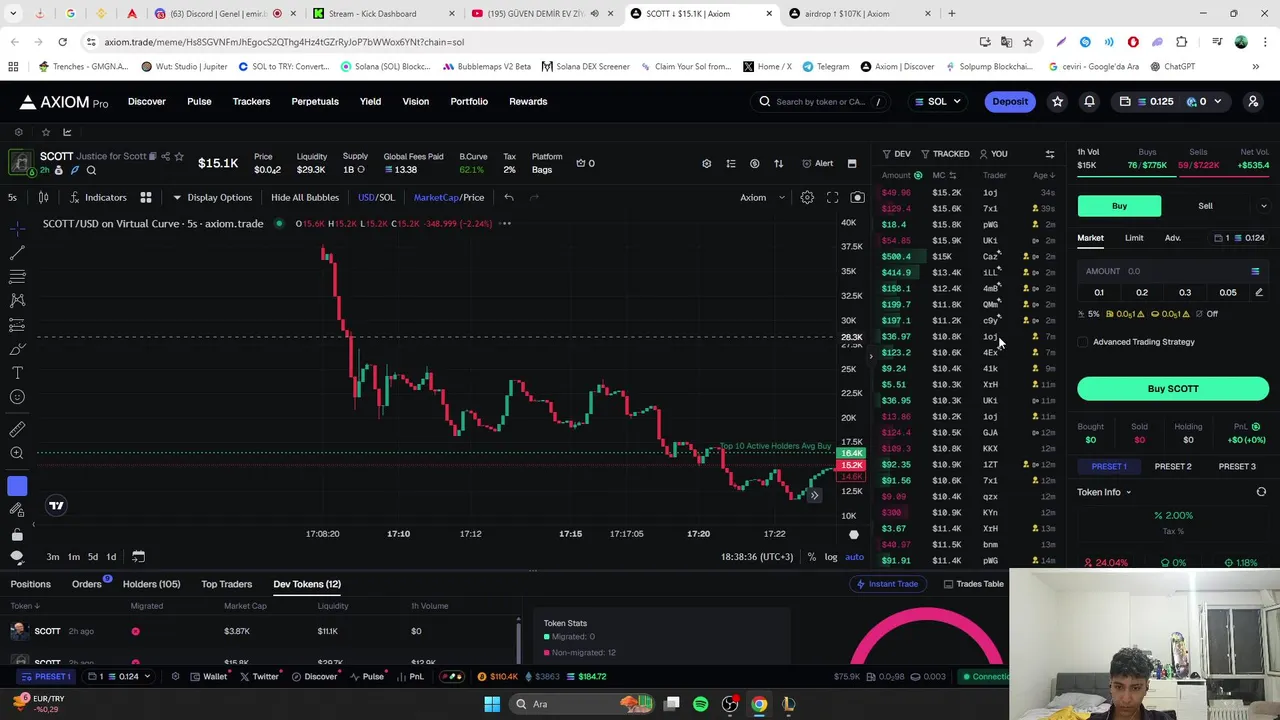Open the Axiom chart source dropdown

click(x=762, y=197)
